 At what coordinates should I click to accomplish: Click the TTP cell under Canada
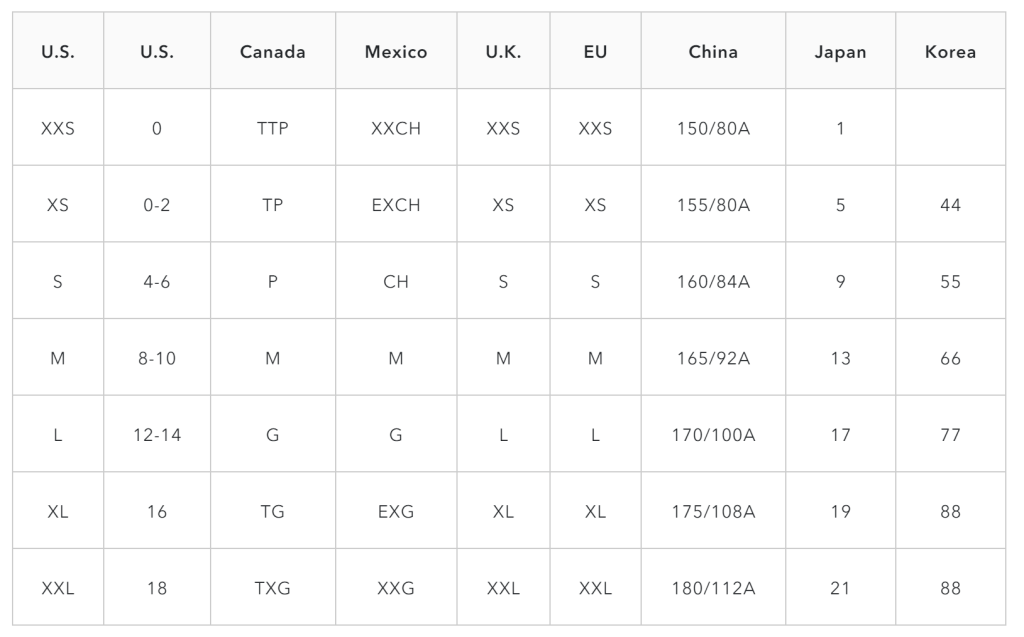pyautogui.click(x=272, y=128)
